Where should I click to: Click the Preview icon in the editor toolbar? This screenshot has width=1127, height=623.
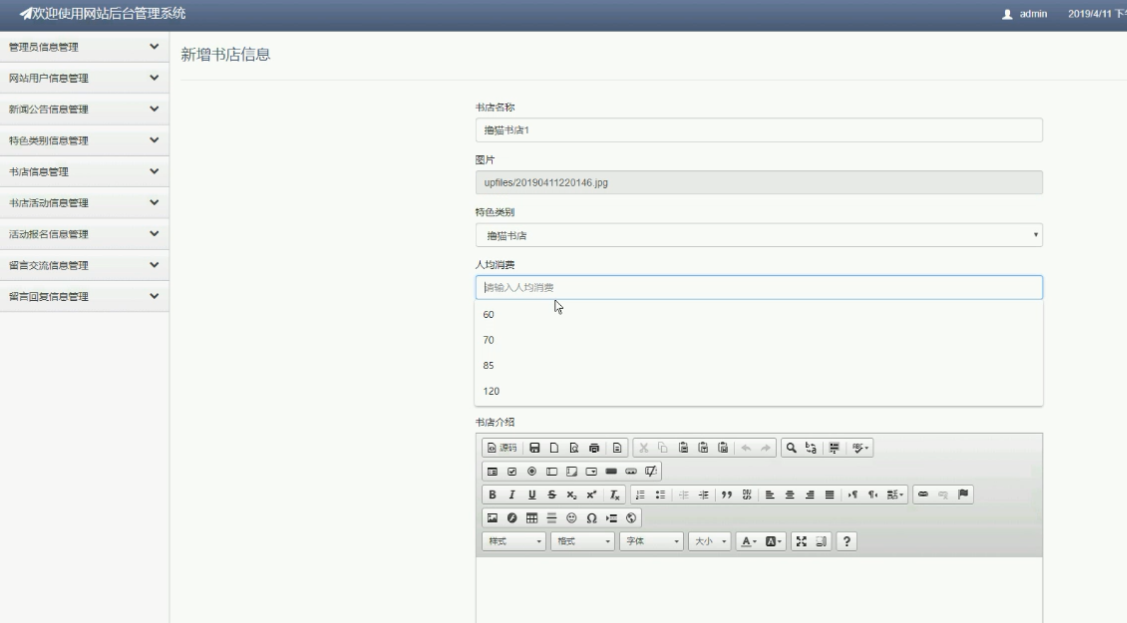click(x=574, y=448)
